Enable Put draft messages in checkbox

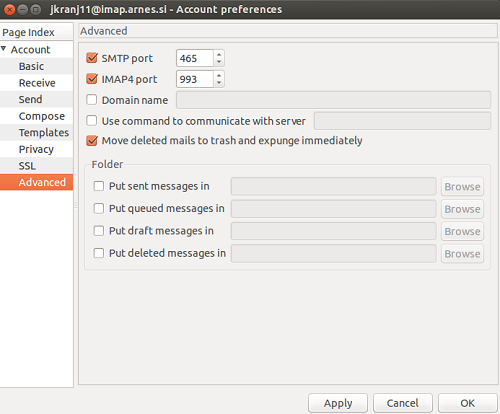(x=99, y=231)
